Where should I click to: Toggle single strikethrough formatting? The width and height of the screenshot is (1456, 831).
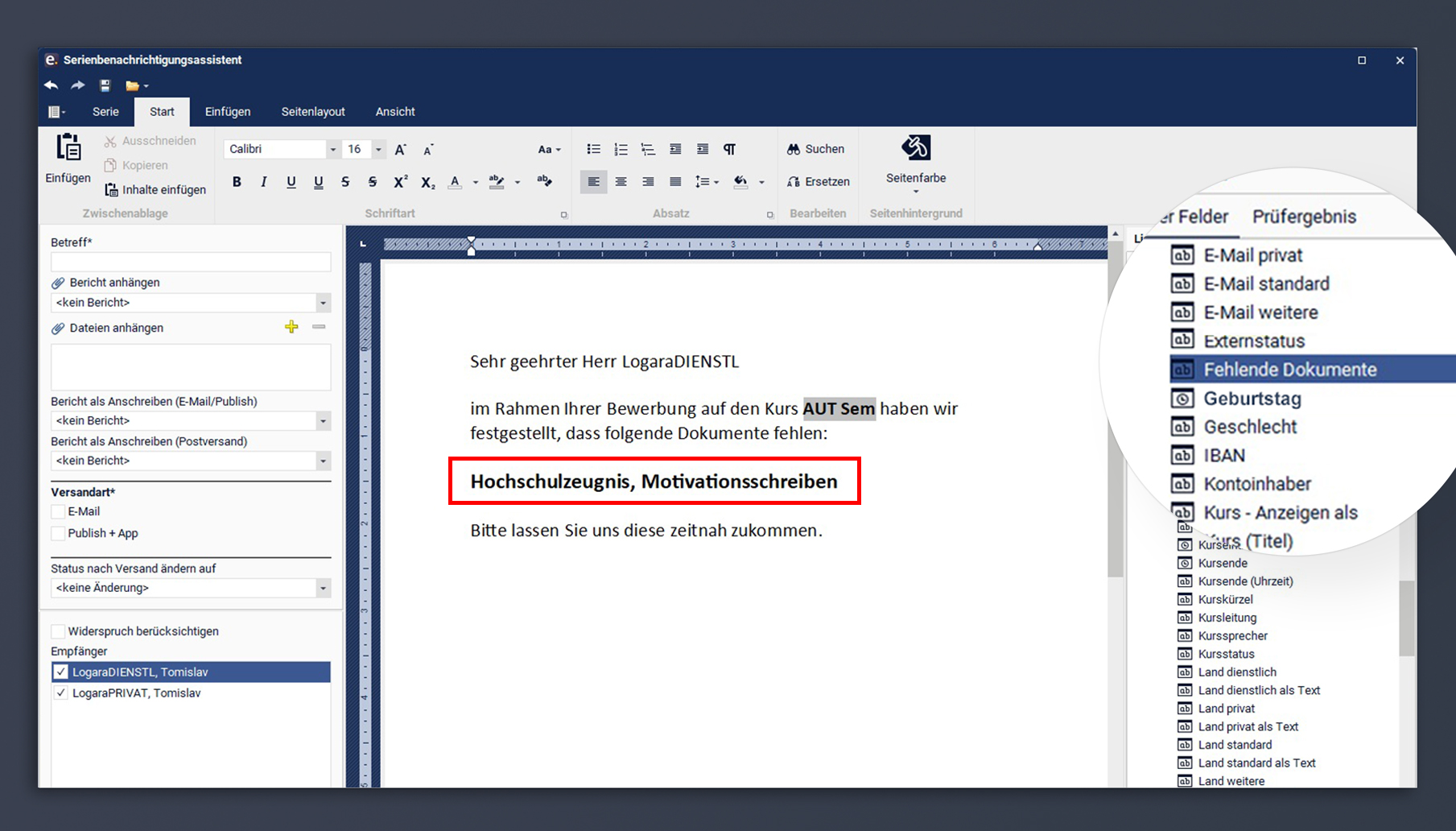coord(345,182)
